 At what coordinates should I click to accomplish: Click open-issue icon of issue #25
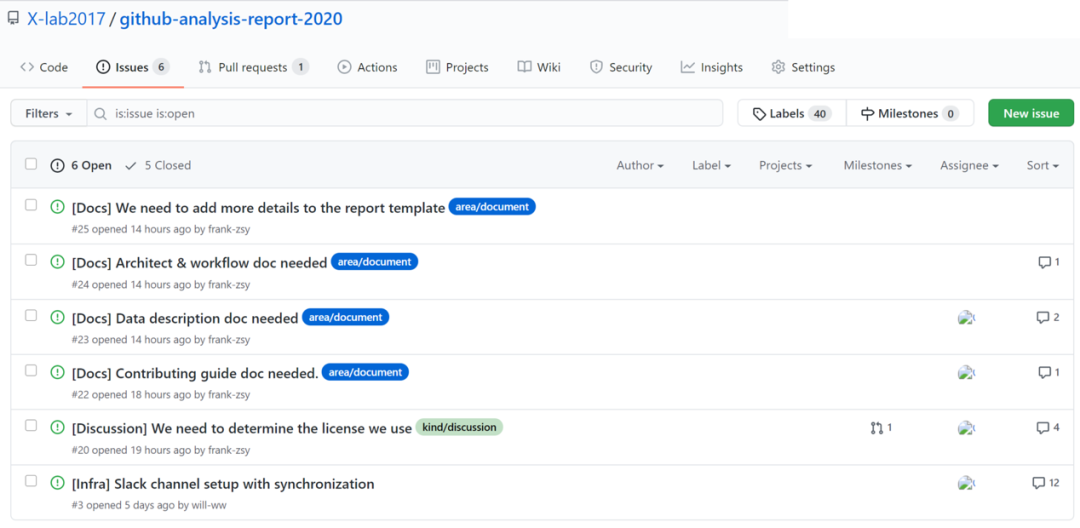point(57,207)
